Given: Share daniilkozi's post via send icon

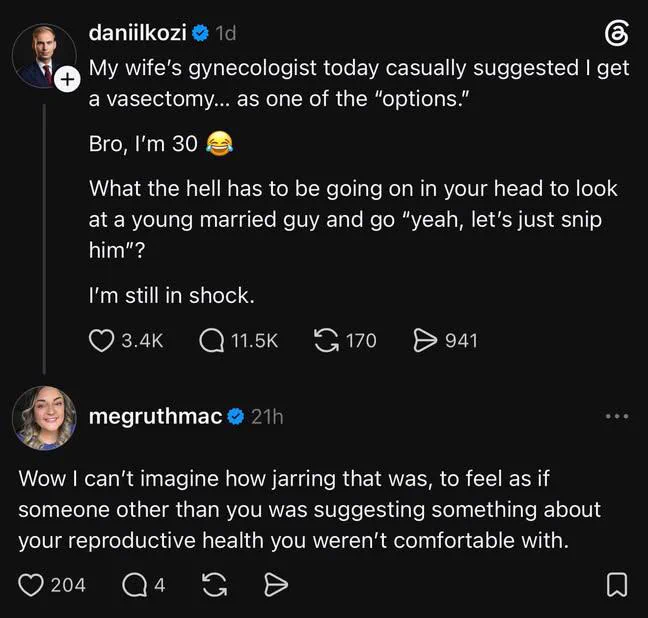Looking at the screenshot, I should click(425, 341).
